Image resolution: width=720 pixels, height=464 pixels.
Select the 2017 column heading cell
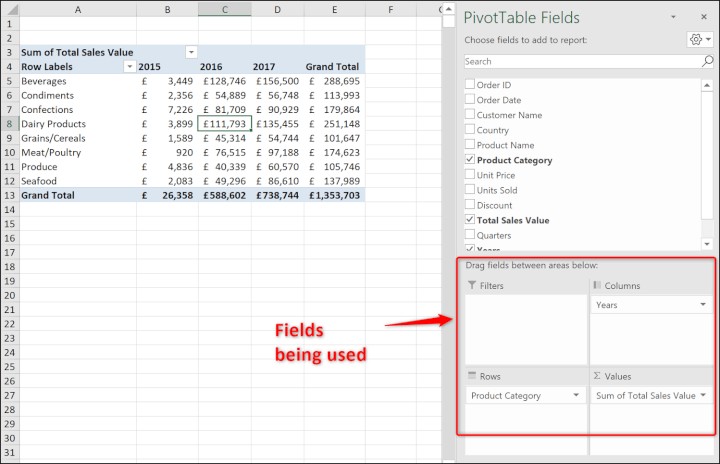tap(277, 67)
